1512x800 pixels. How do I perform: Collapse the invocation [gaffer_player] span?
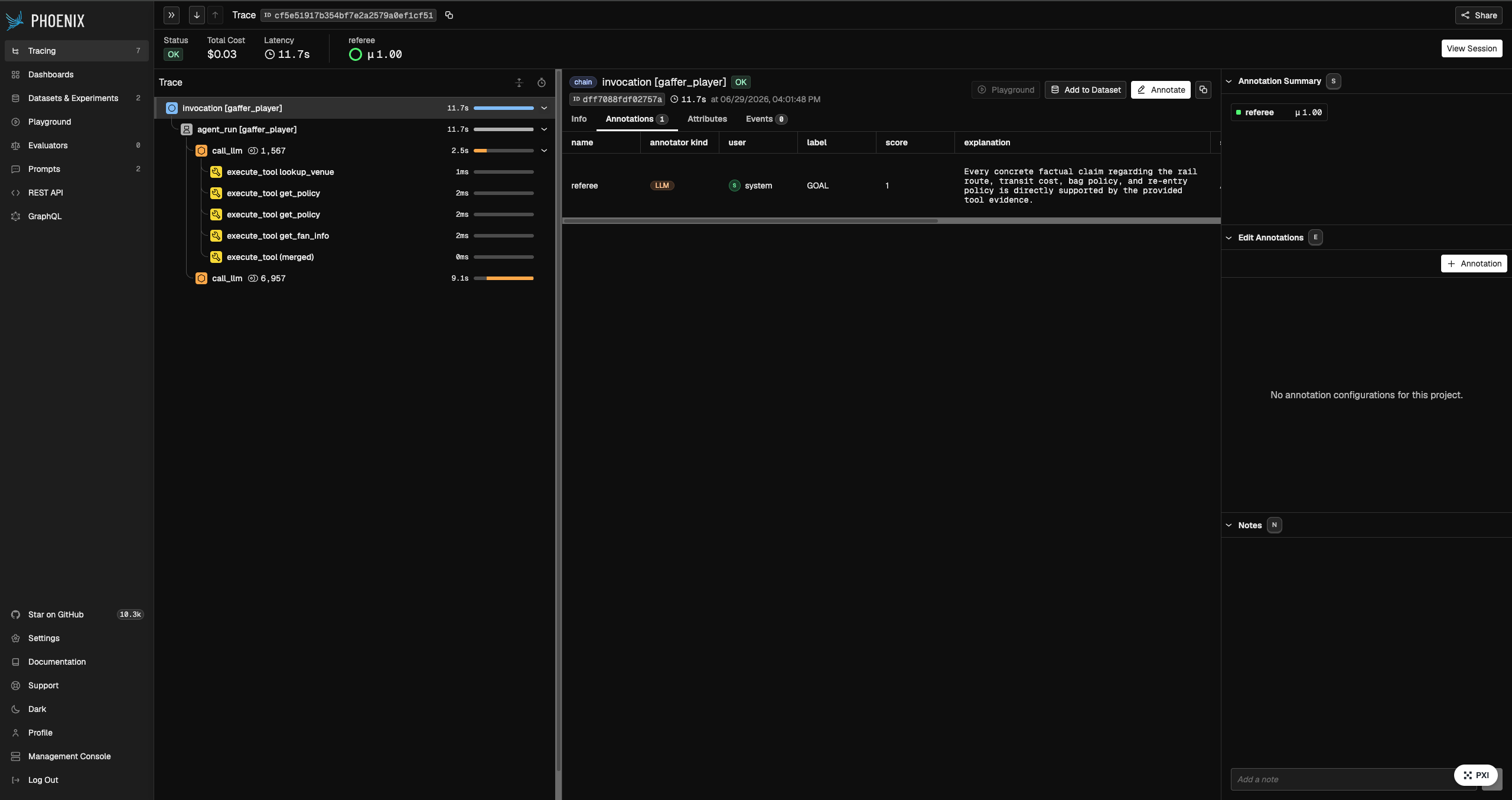pos(544,108)
